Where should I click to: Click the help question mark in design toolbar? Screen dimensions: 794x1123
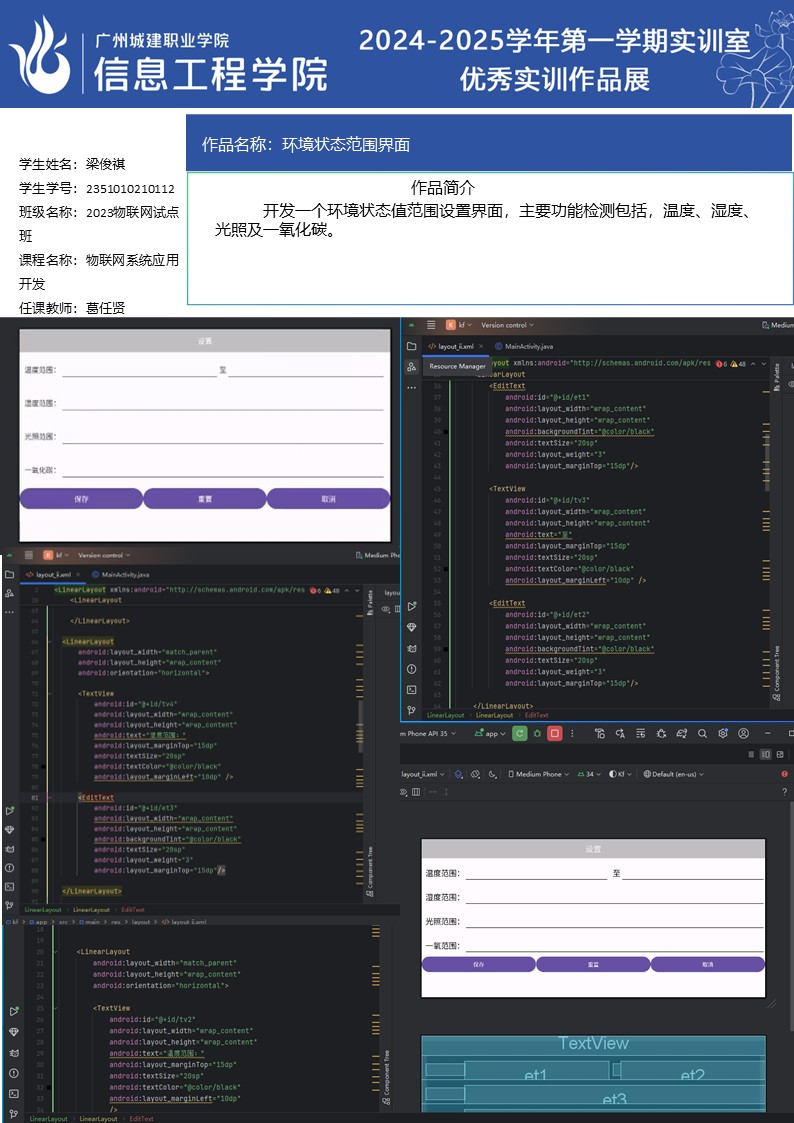click(x=784, y=792)
